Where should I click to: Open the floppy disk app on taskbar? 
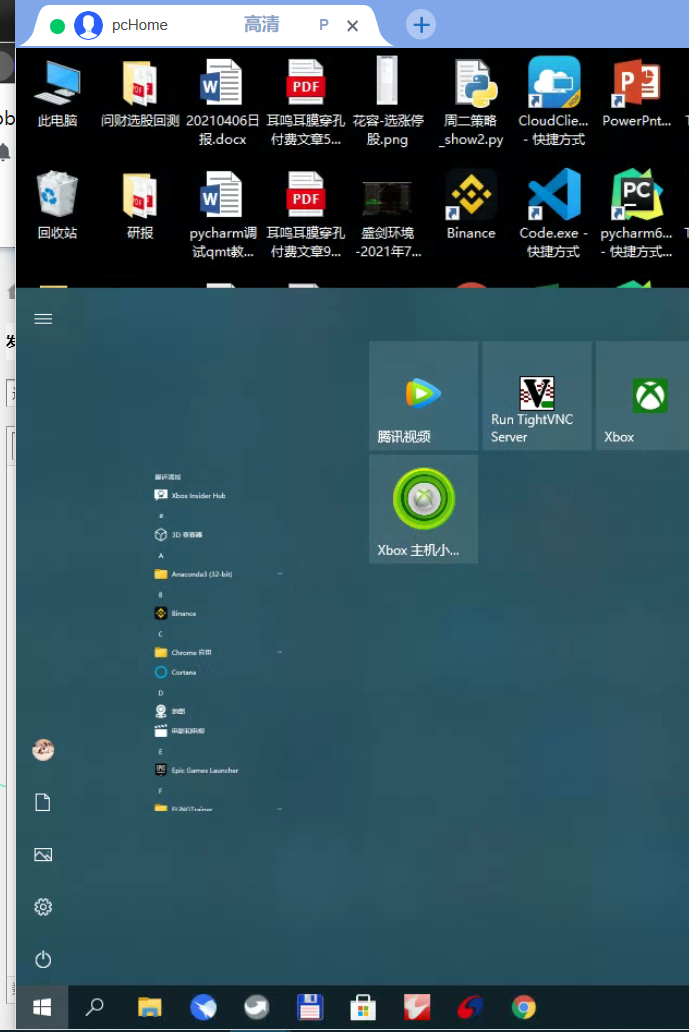click(x=310, y=1007)
